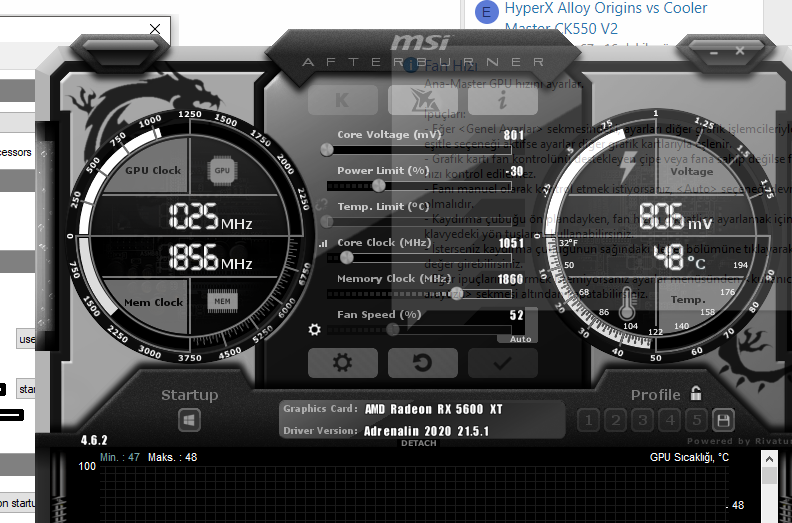
Task: Toggle the profile lock icon
Action: click(x=696, y=393)
